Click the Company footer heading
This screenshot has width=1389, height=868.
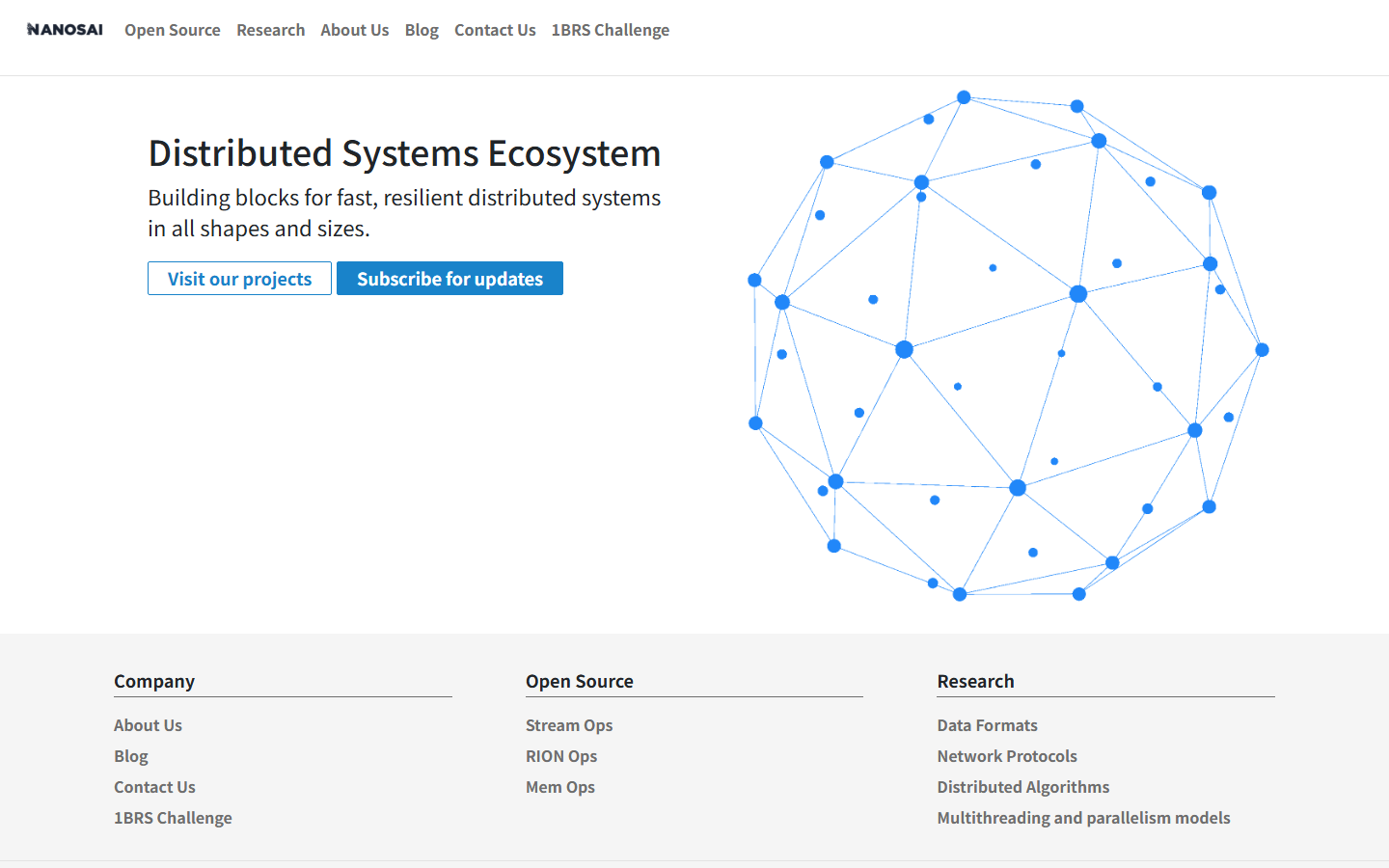pyautogui.click(x=154, y=681)
